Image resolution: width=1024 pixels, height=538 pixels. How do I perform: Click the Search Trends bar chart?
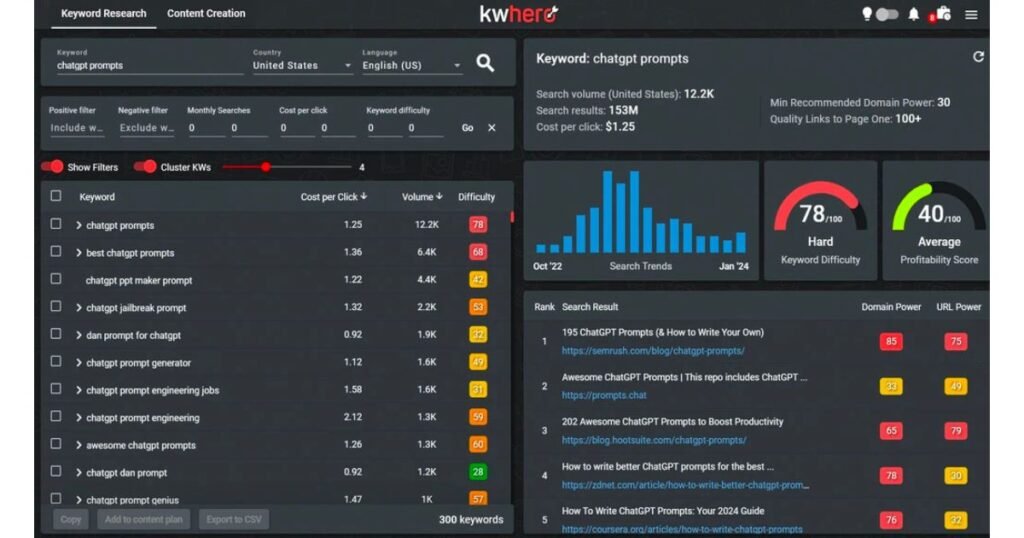coord(641,212)
